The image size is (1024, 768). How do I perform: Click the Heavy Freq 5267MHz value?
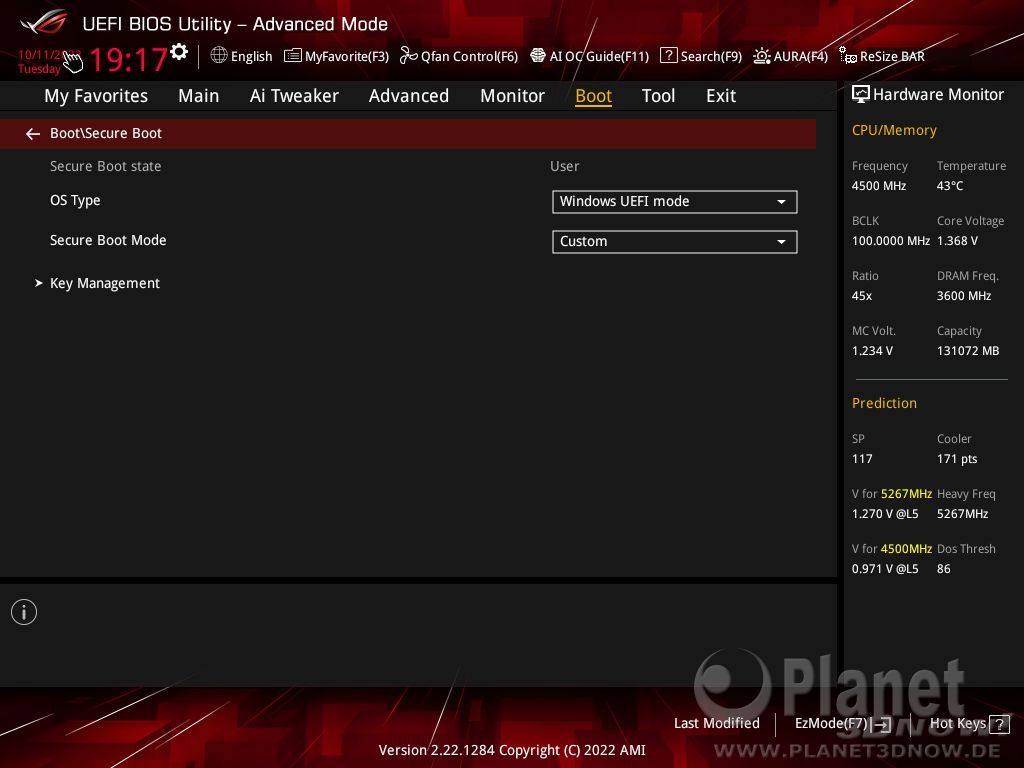click(x=962, y=514)
